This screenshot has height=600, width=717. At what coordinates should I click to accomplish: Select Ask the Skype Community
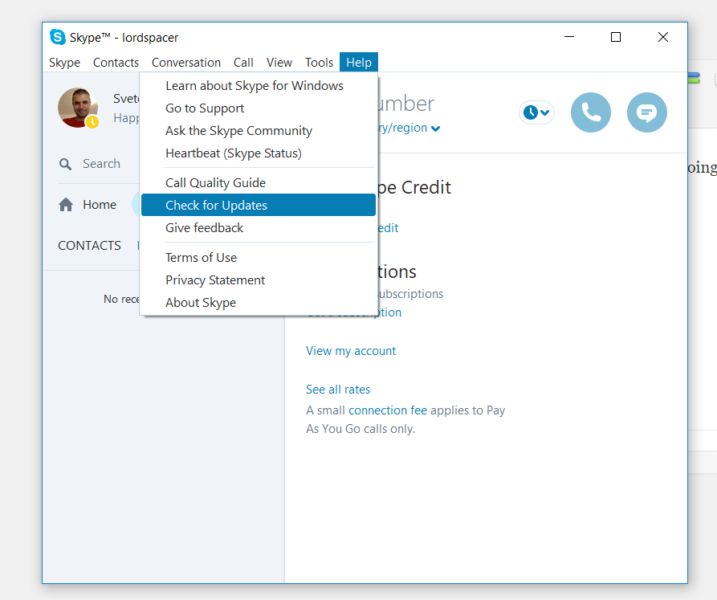[258, 130]
